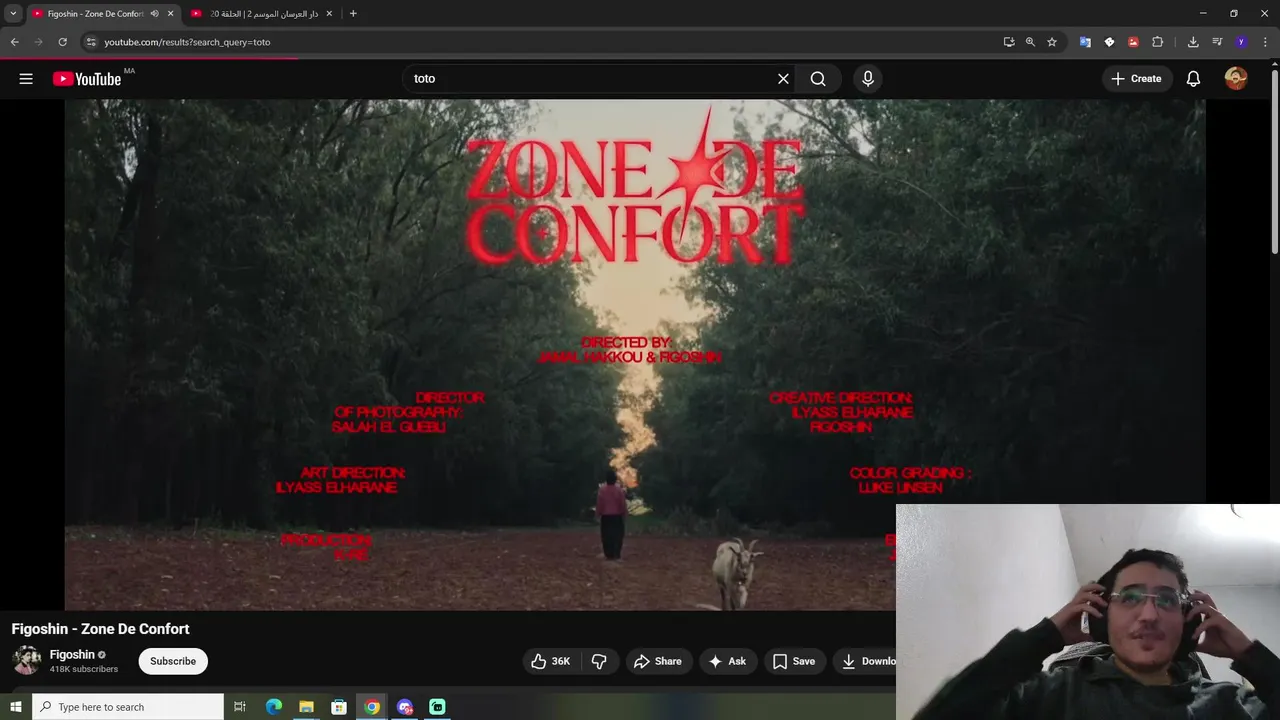The width and height of the screenshot is (1280, 720).
Task: Go back with the browser back arrow
Action: (x=14, y=42)
